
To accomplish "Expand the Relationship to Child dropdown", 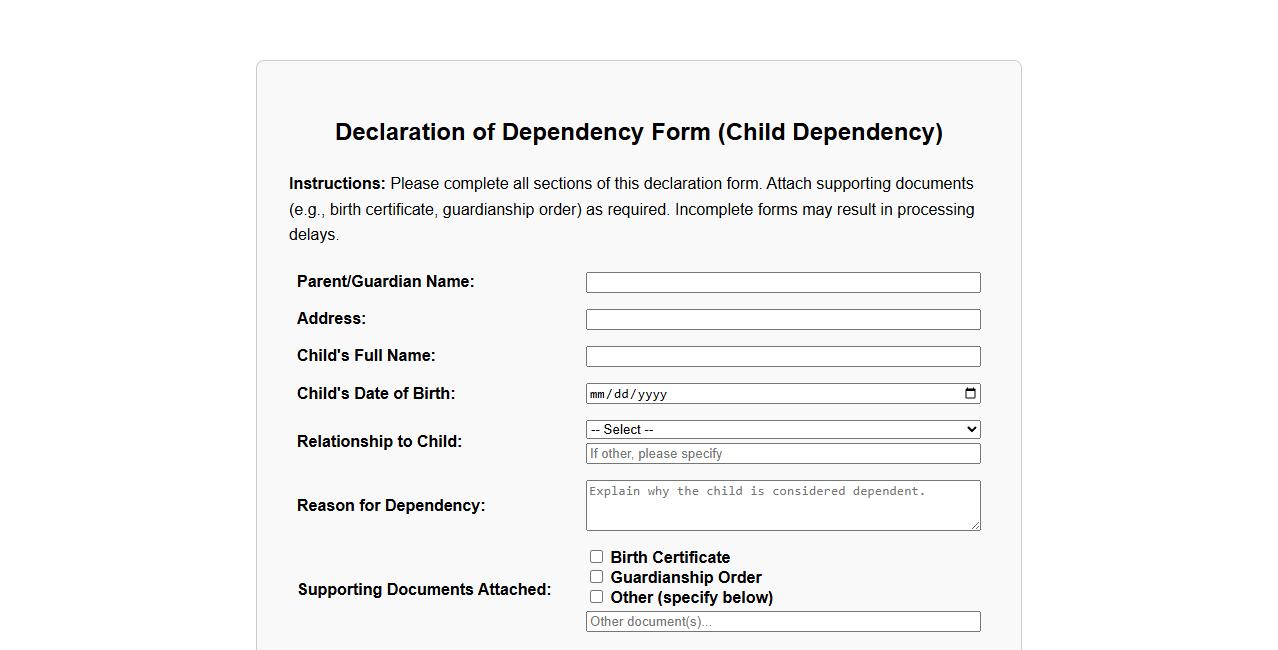I will click(783, 429).
